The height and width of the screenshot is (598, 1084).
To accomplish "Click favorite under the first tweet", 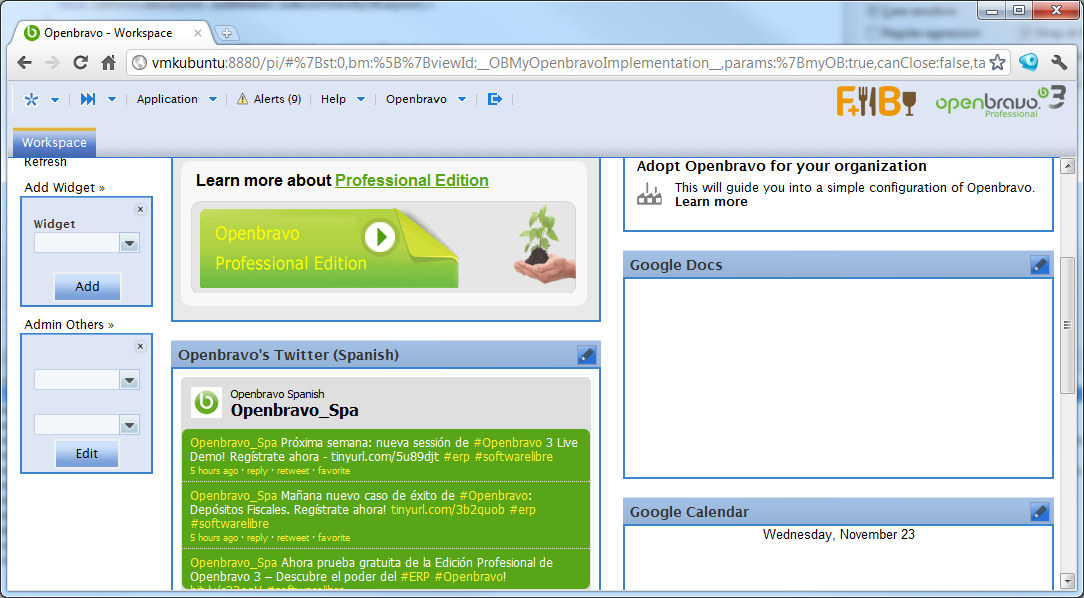I will tap(334, 471).
